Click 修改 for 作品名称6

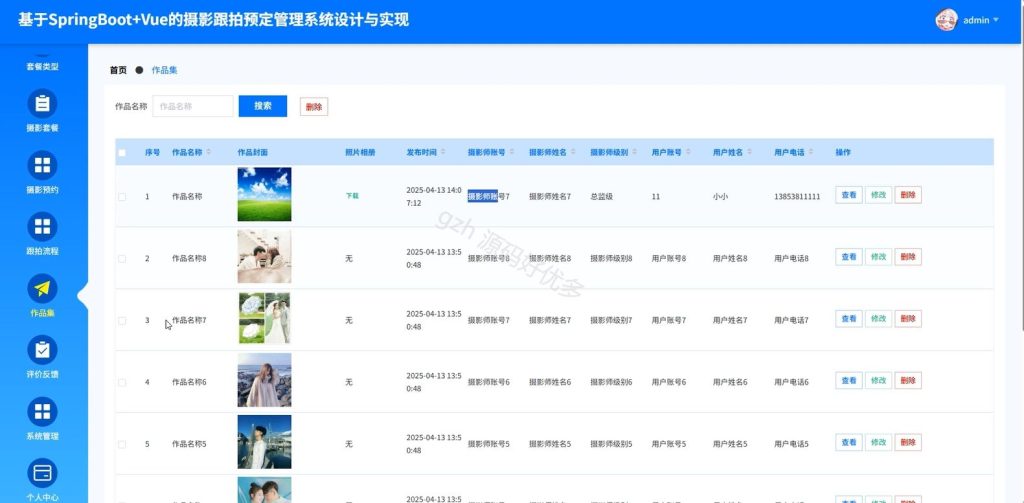click(878, 380)
